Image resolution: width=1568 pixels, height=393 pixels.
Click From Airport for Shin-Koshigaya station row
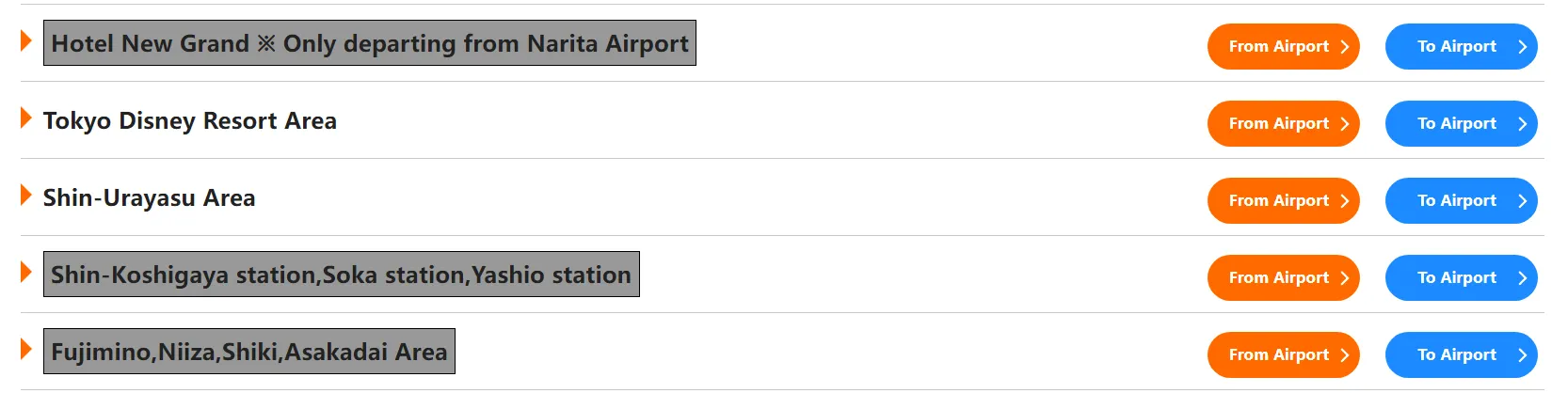click(1283, 278)
